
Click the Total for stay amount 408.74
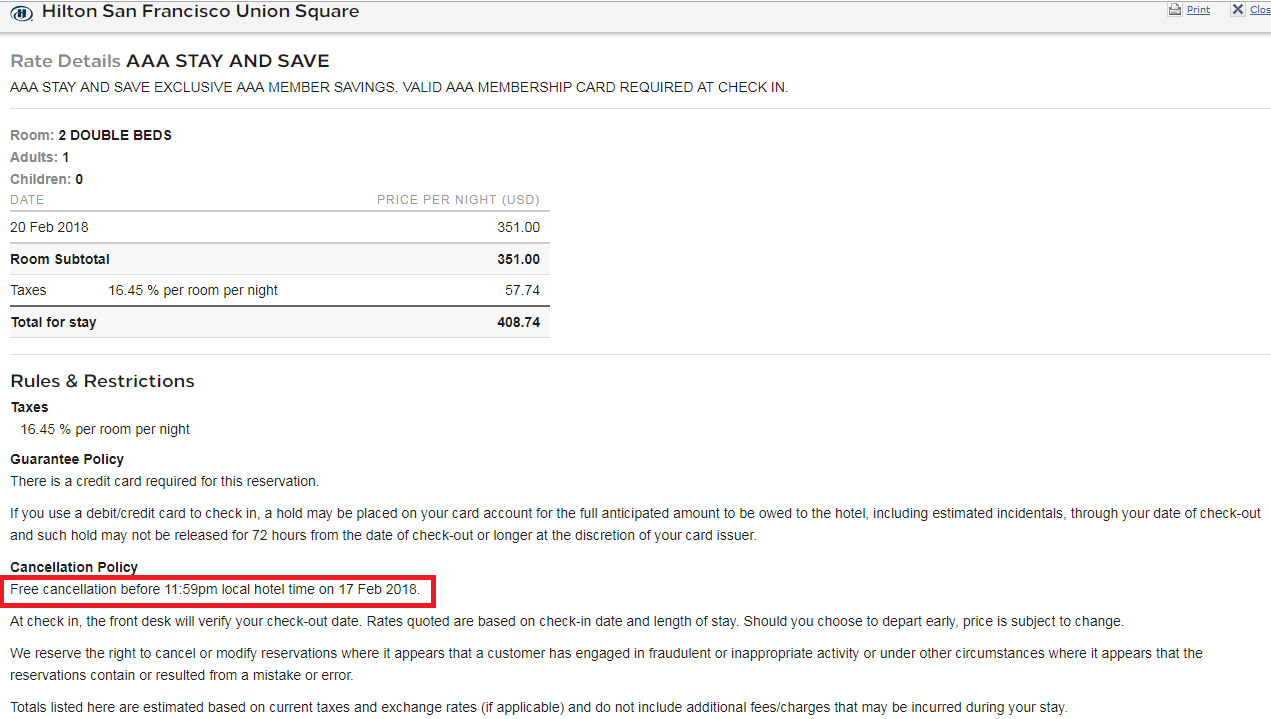tap(518, 322)
